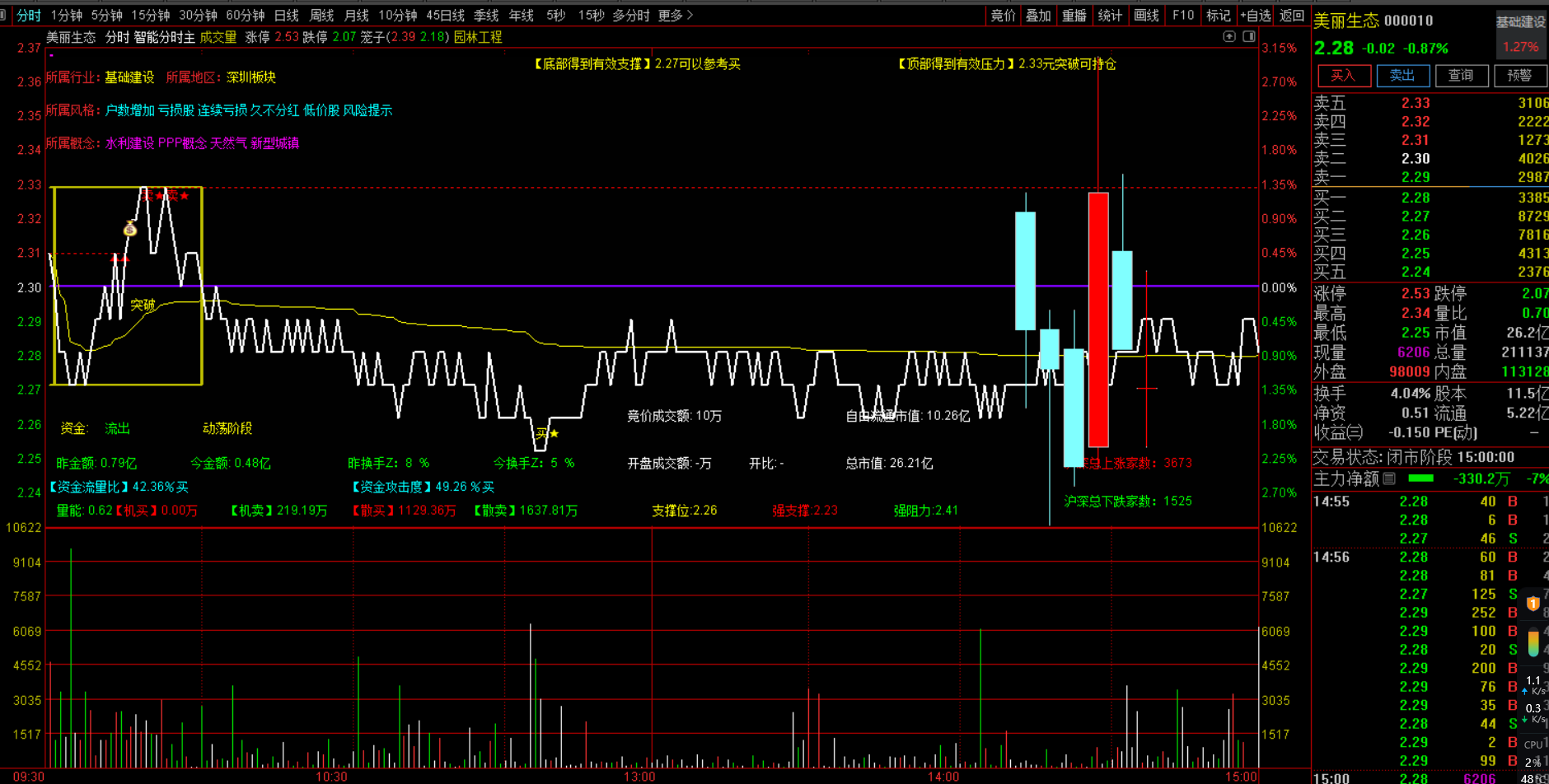Click the 标记 mark tool

tap(1218, 15)
